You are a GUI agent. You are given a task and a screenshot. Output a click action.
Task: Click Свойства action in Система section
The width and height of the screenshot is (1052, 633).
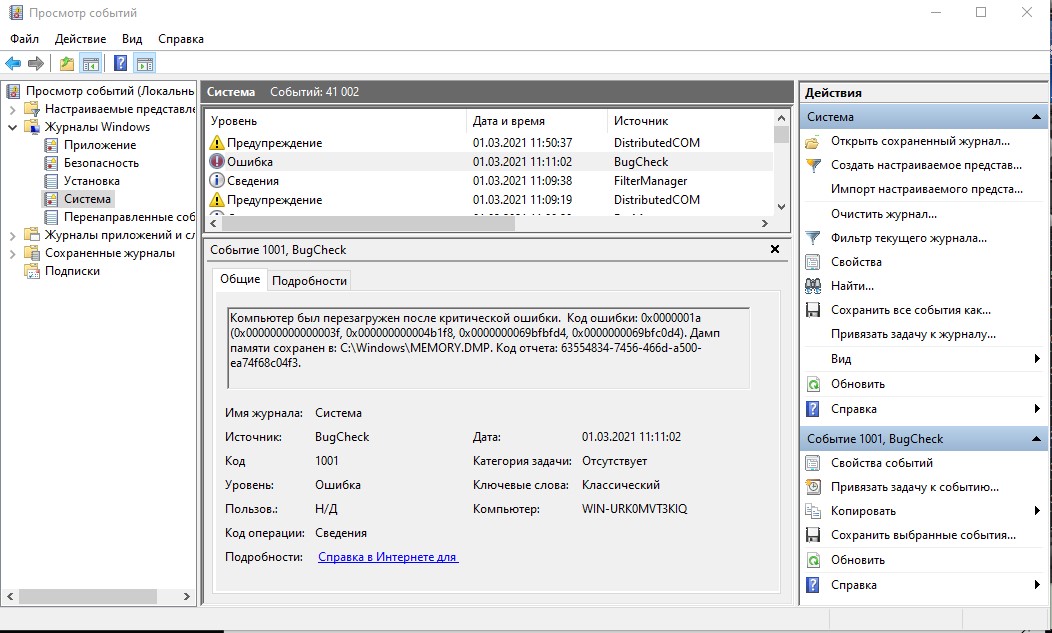click(x=856, y=262)
